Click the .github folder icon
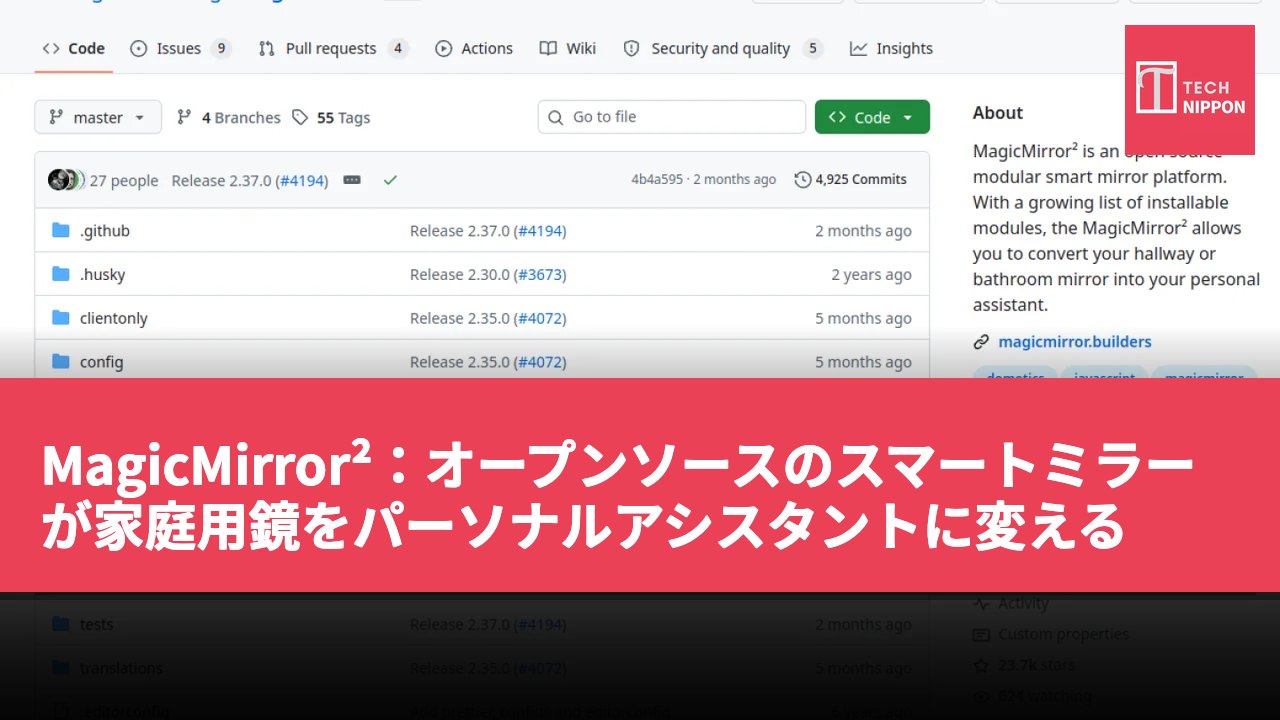Viewport: 1280px width, 720px height. pos(61,230)
